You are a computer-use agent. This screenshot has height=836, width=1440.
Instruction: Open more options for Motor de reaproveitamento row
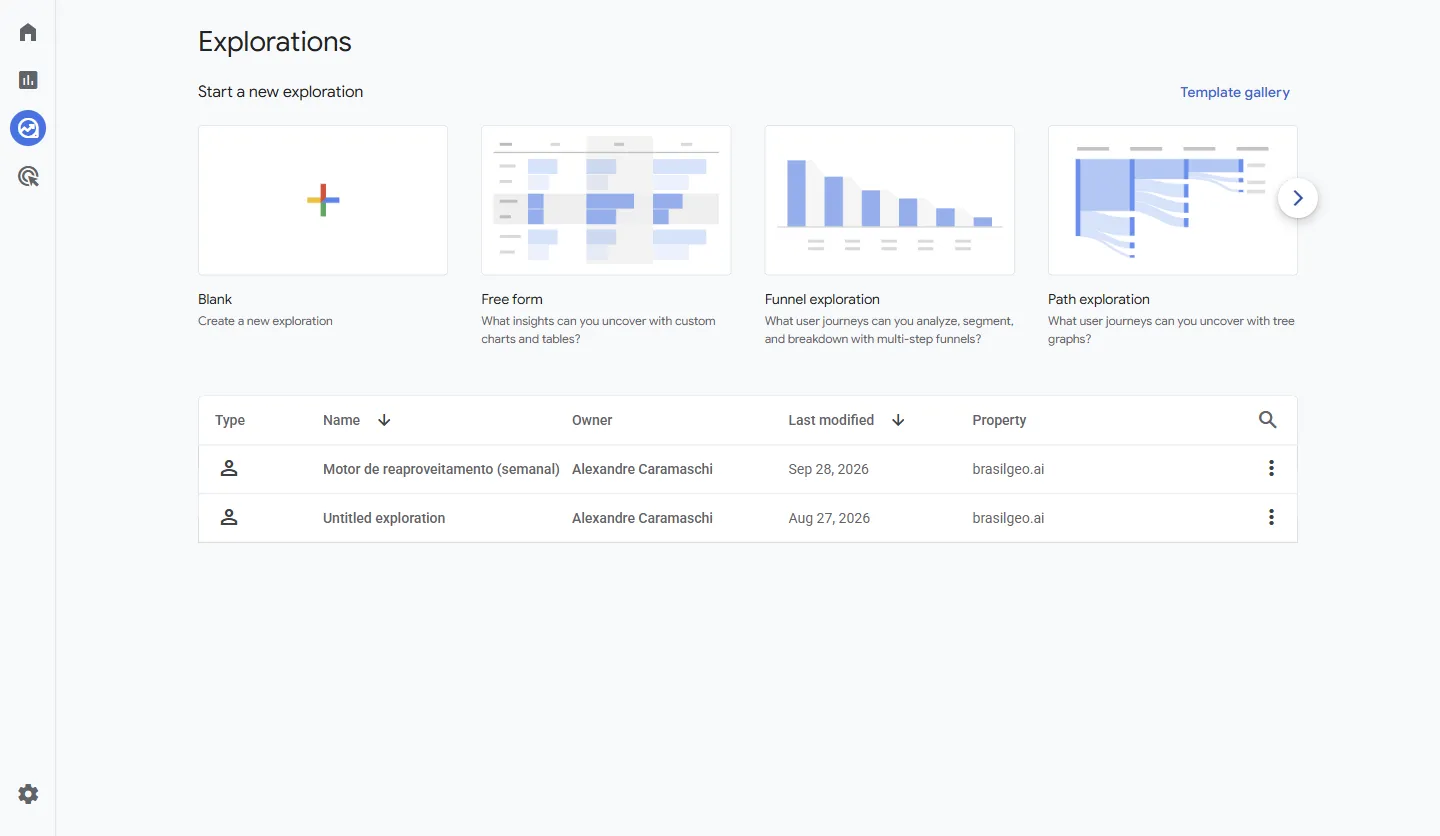click(x=1271, y=468)
